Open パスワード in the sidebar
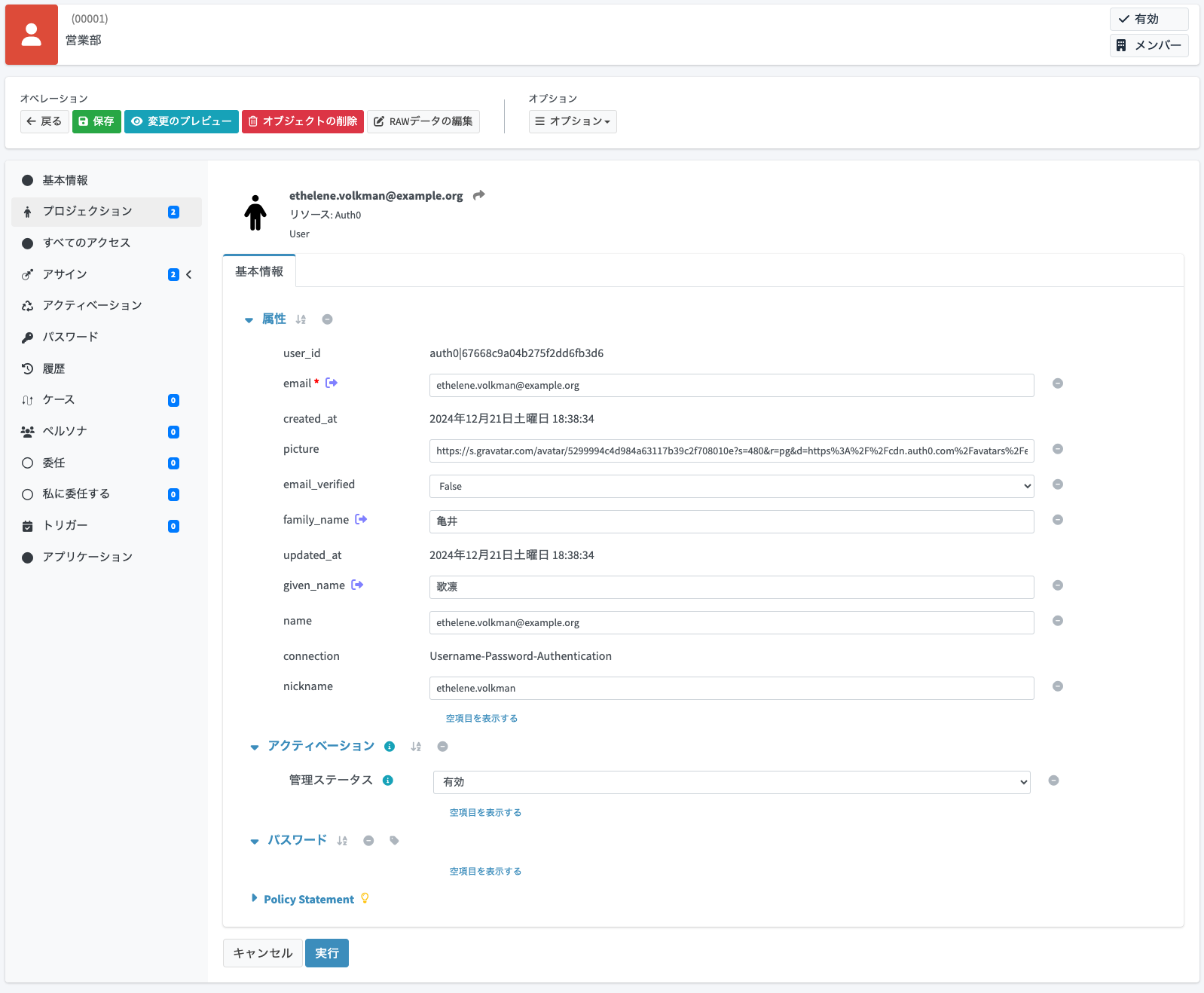The height and width of the screenshot is (993, 1204). pos(106,337)
